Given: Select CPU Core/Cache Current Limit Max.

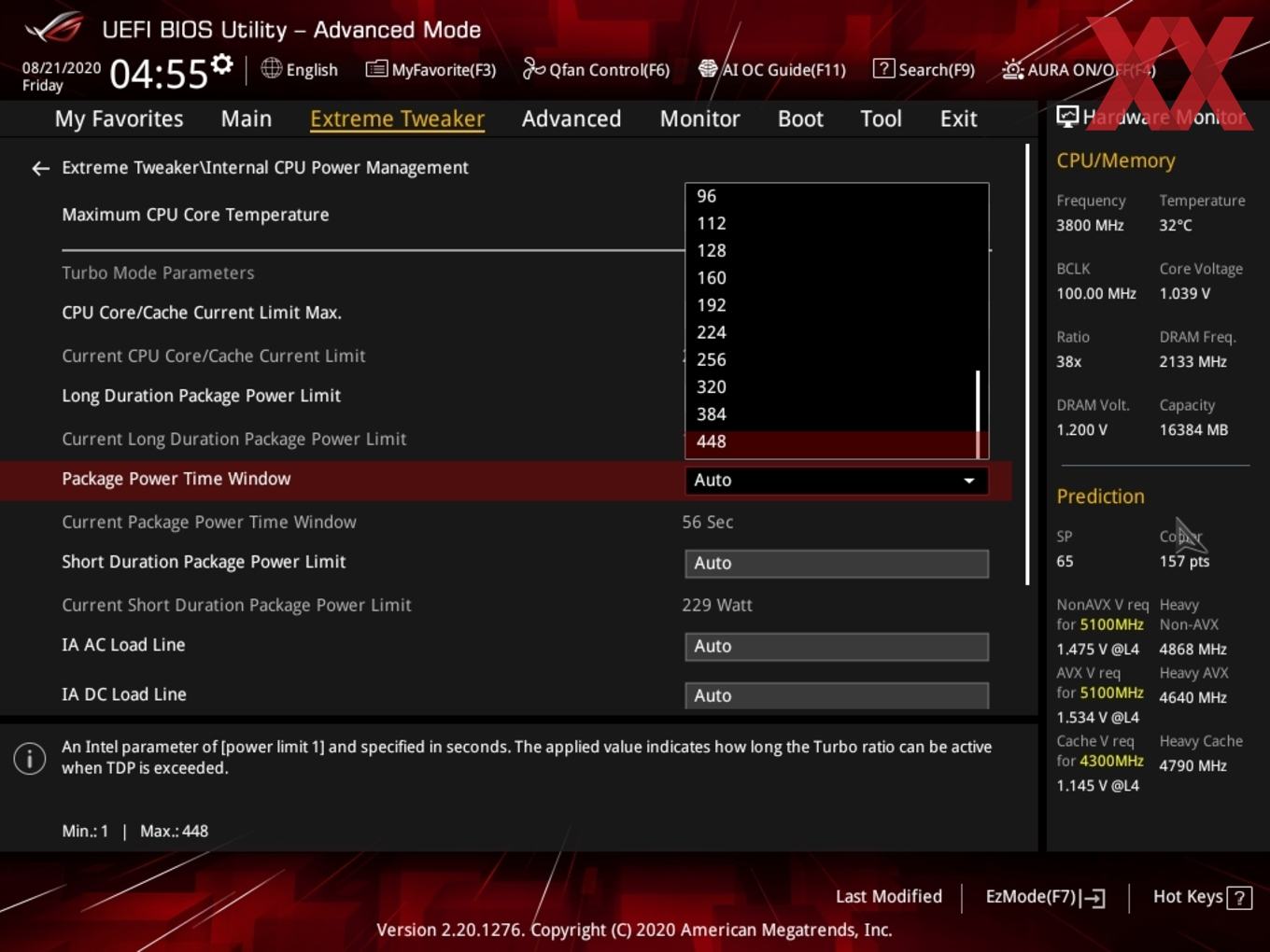Looking at the screenshot, I should [x=202, y=313].
